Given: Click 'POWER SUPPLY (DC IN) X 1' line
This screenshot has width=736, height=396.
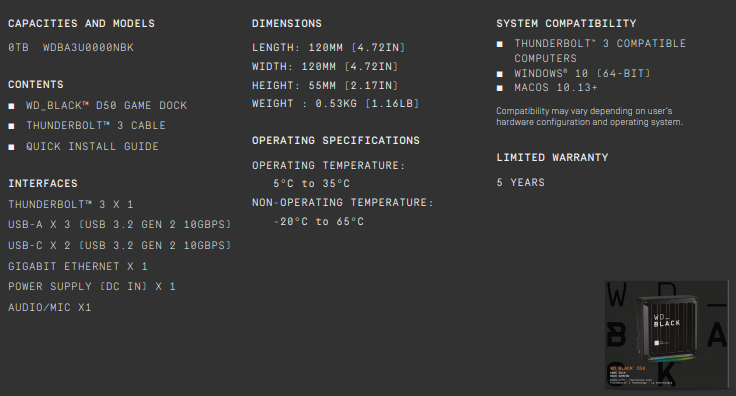Looking at the screenshot, I should coord(92,287).
